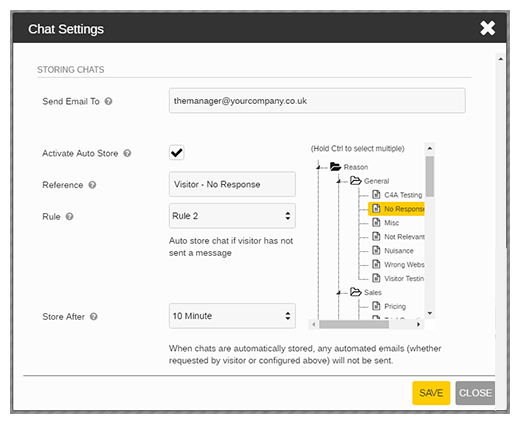
Task: Select the Pricing reason under Sales
Action: click(395, 306)
